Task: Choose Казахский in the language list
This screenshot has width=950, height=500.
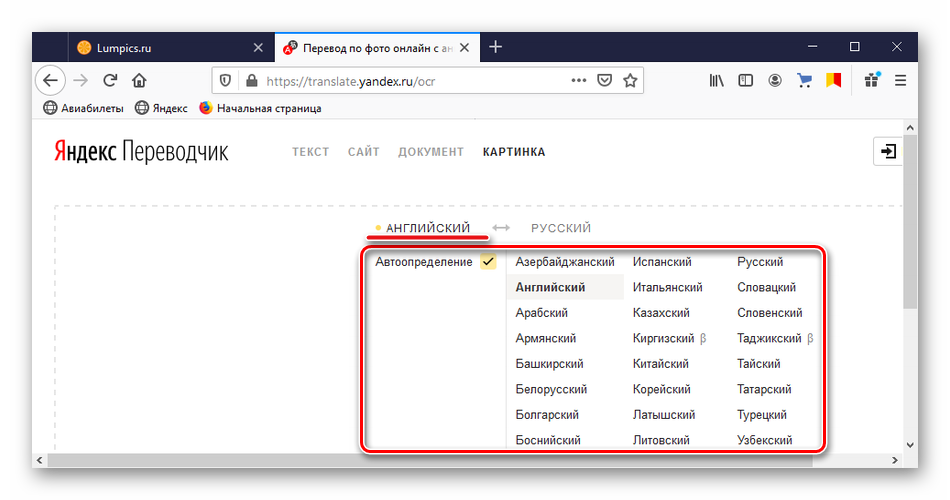Action: (x=661, y=313)
